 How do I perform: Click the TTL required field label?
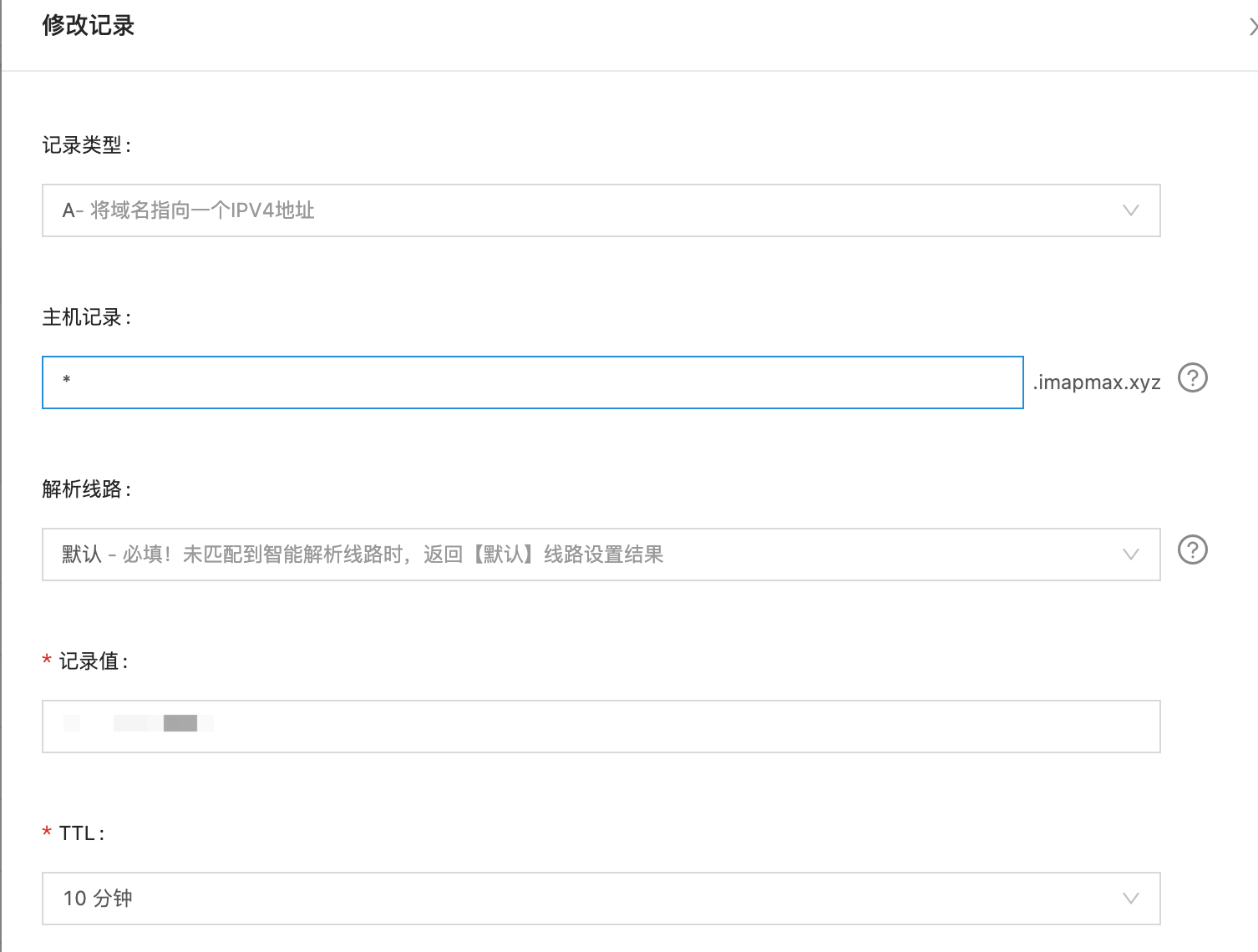click(x=81, y=833)
